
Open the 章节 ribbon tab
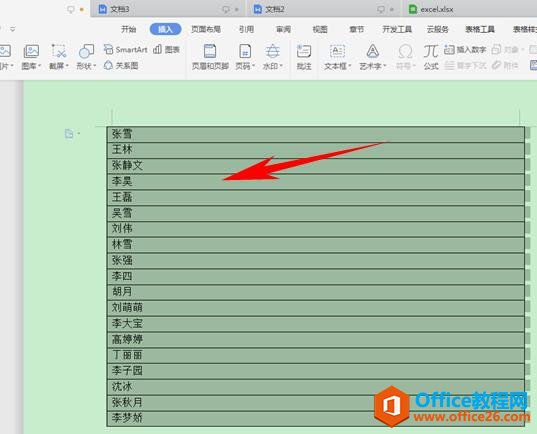(357, 29)
